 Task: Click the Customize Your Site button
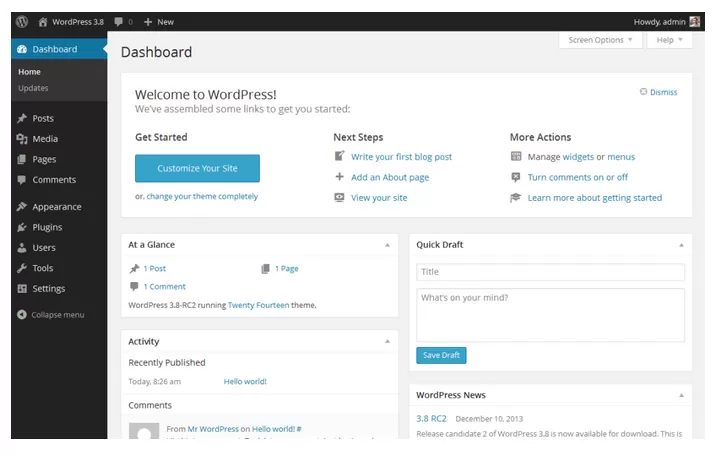coord(197,168)
